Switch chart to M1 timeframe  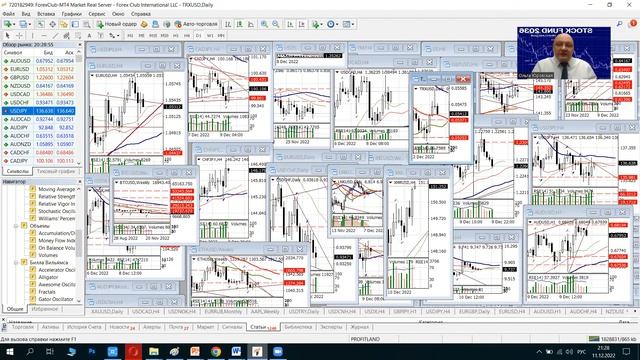pyautogui.click(x=130, y=36)
